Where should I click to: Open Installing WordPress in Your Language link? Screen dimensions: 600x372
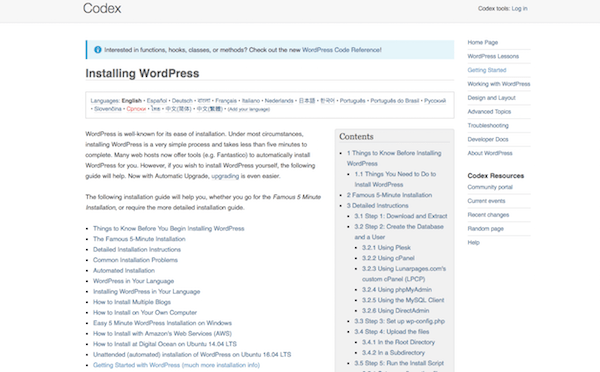point(147,292)
